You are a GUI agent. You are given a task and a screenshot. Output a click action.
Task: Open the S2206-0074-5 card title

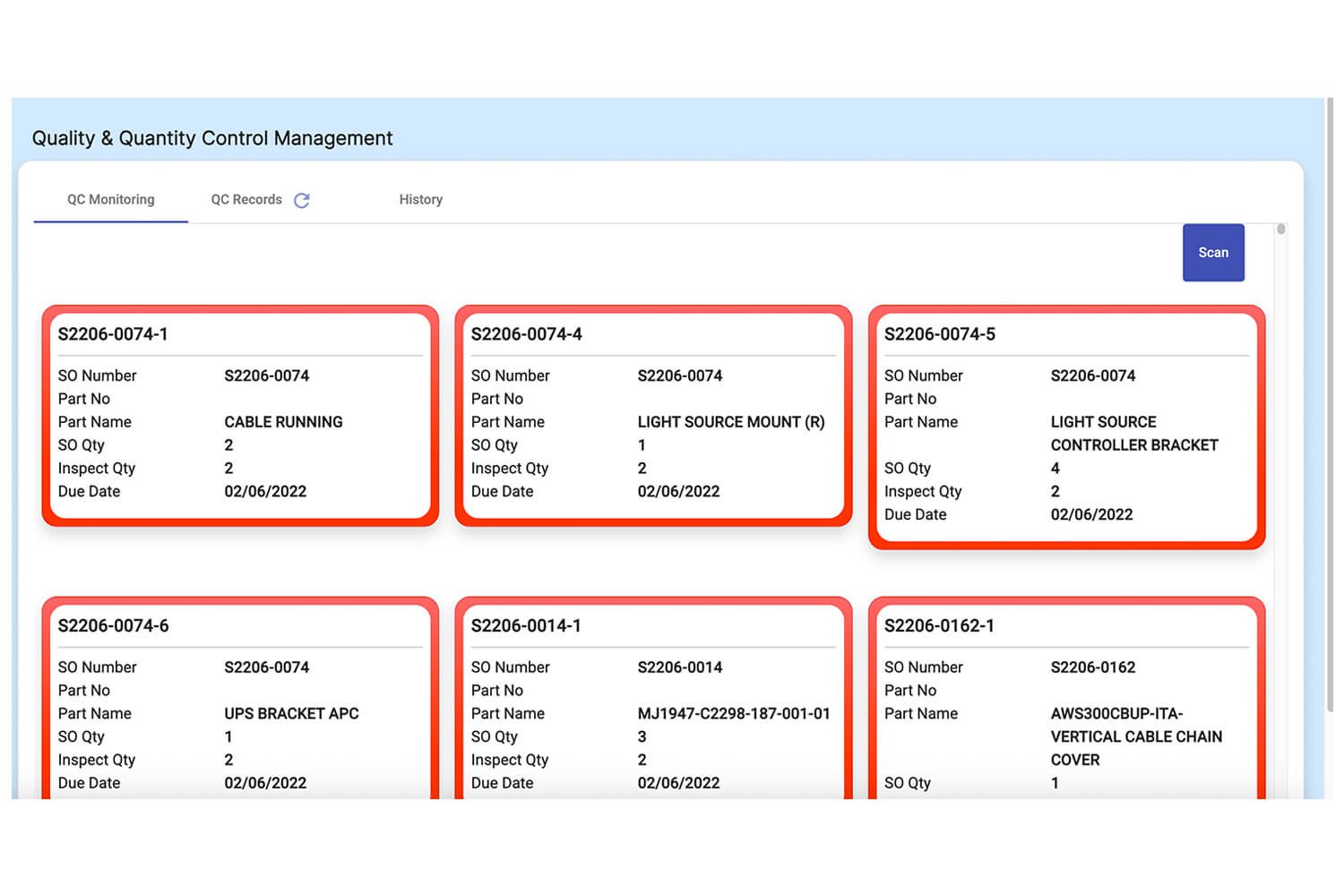[x=939, y=334]
